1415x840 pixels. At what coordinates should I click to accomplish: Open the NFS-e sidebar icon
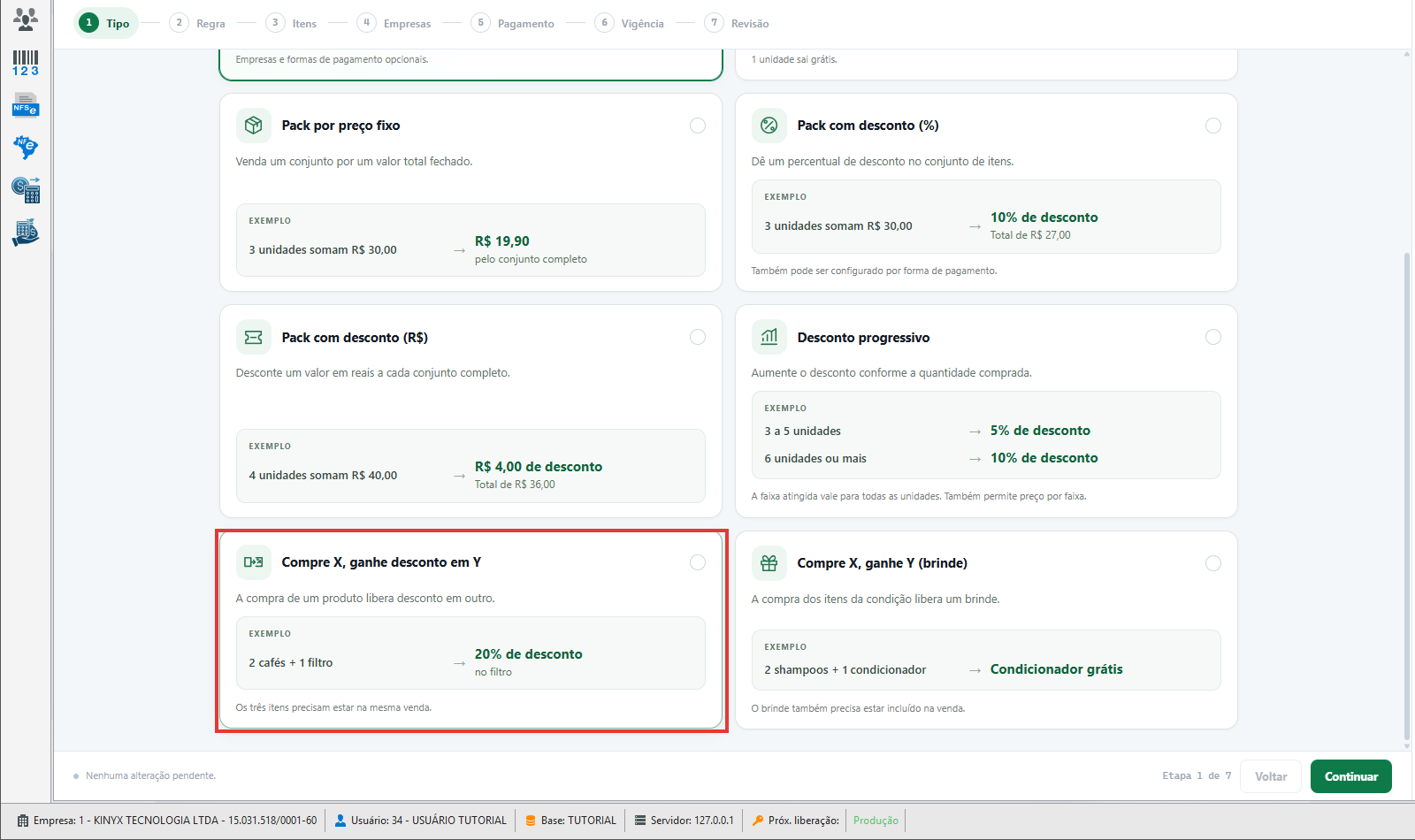pyautogui.click(x=26, y=104)
